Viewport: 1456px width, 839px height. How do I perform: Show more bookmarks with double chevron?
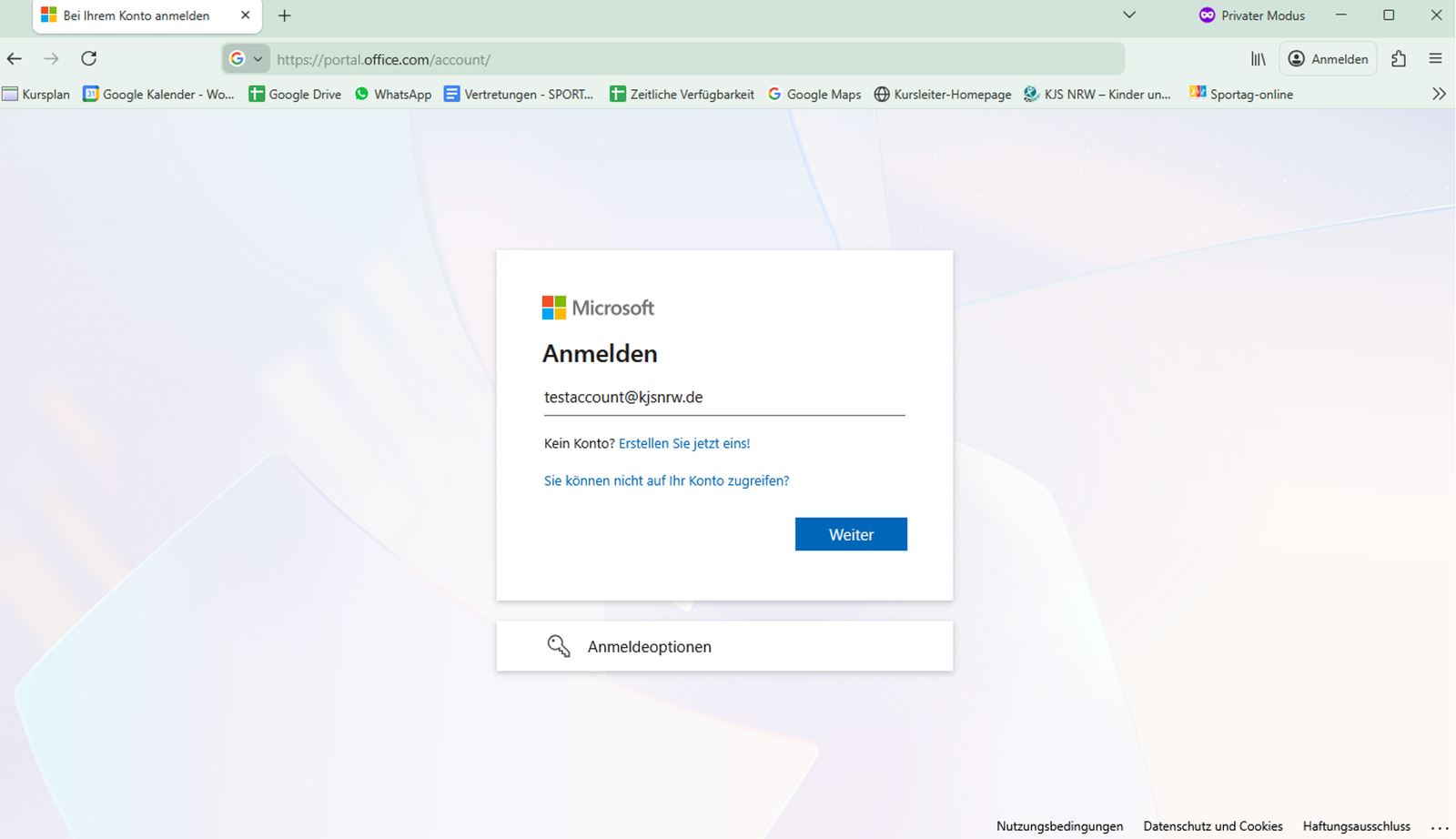click(x=1438, y=94)
